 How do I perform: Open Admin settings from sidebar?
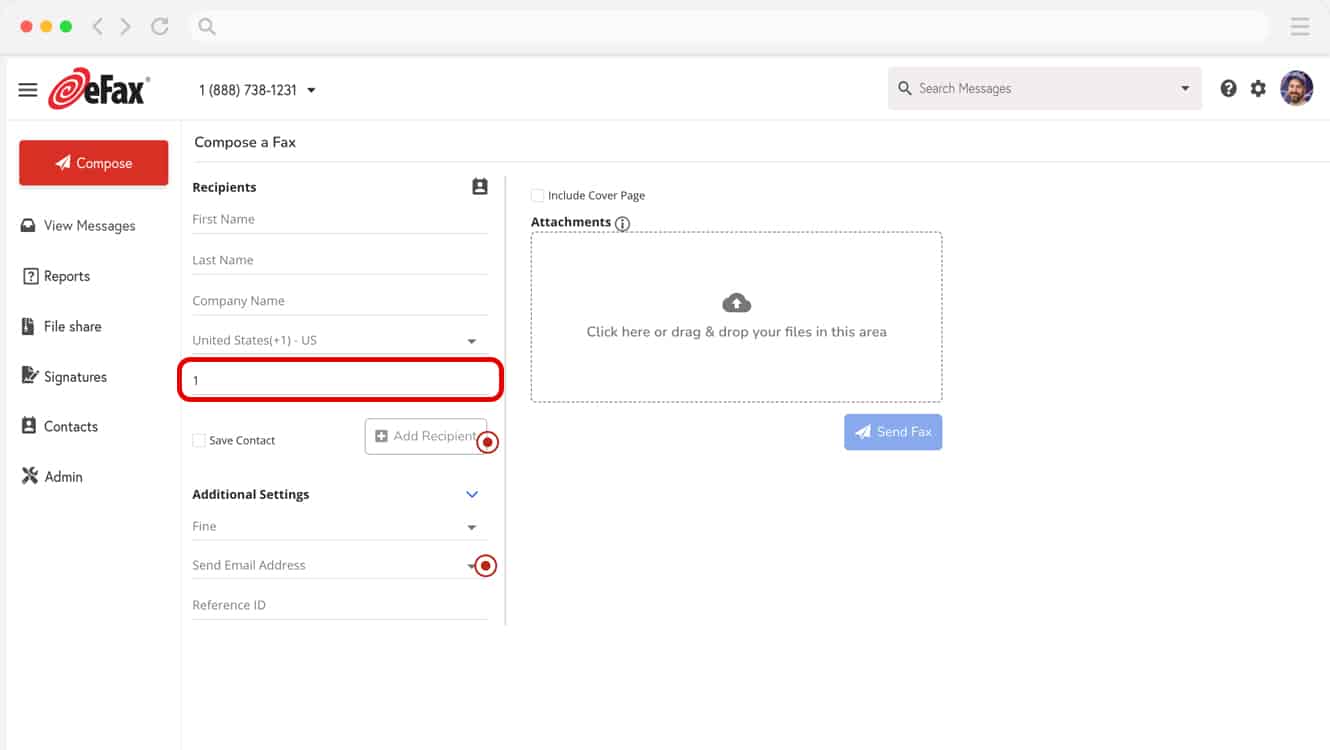[61, 476]
